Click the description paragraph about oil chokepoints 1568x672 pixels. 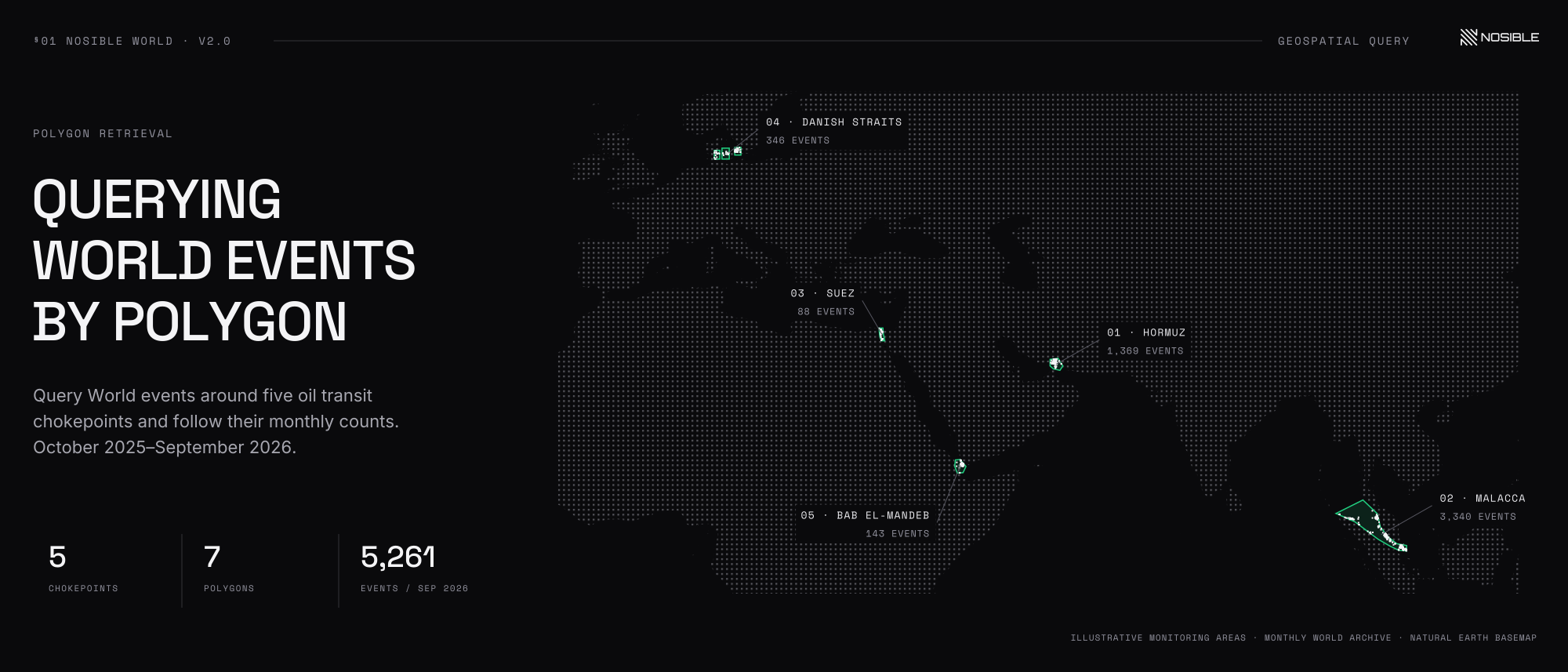(216, 421)
